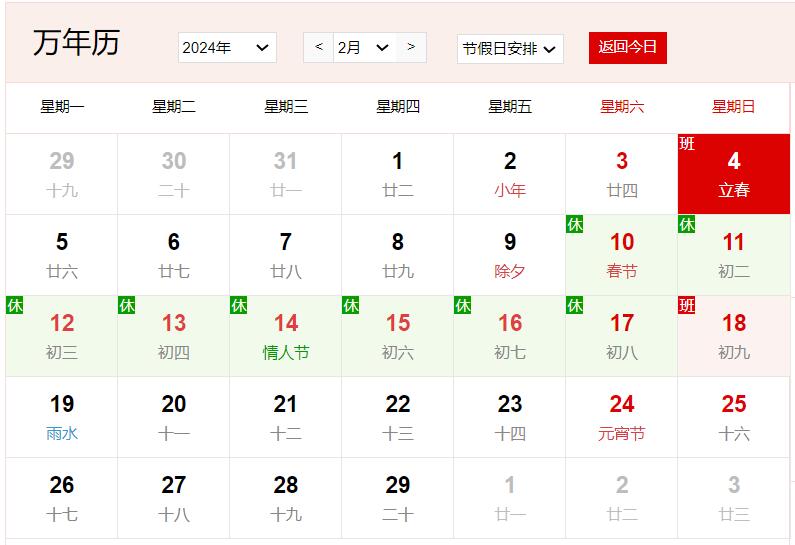Select February 10 春节 date cell

(x=621, y=255)
